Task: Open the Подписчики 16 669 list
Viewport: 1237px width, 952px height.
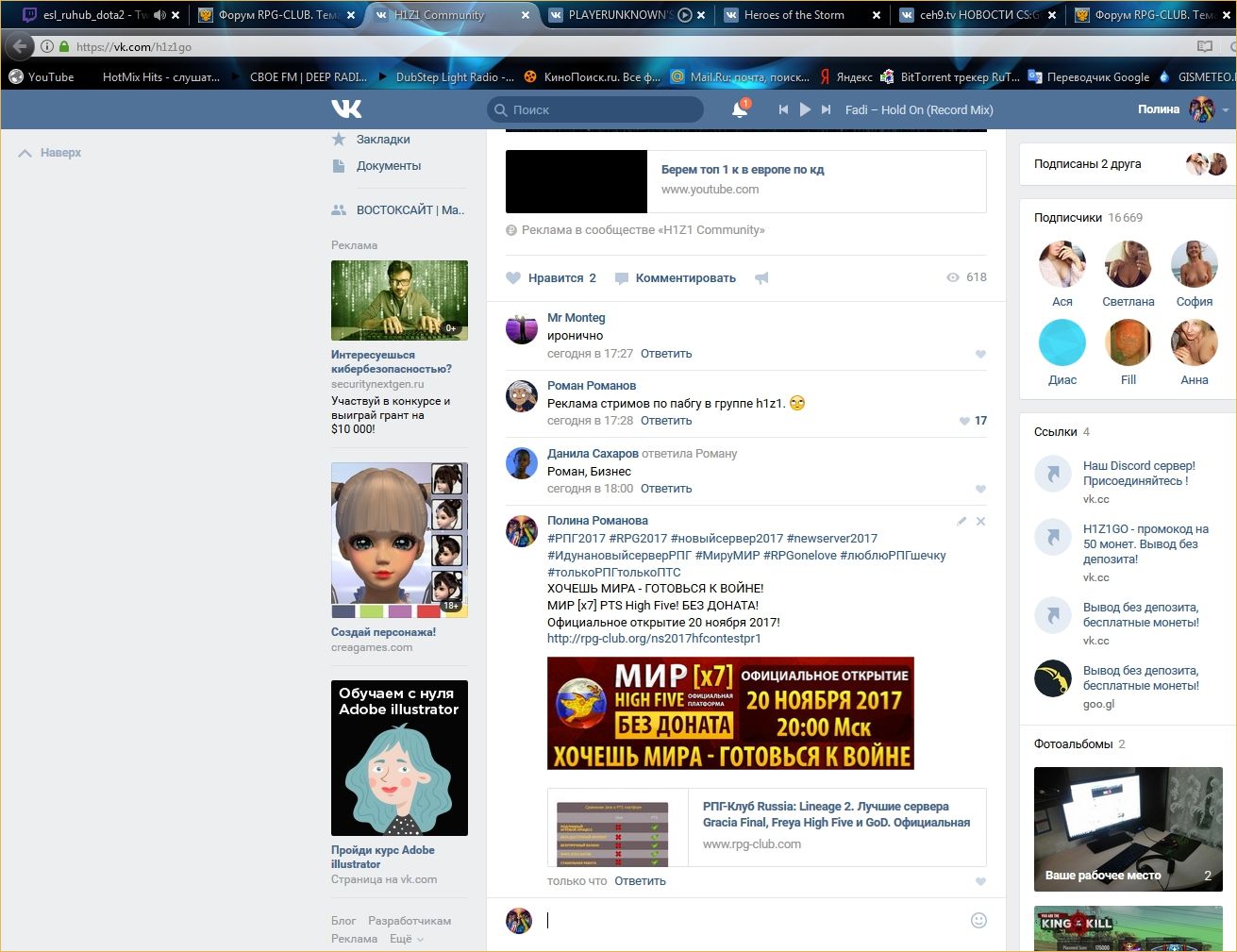Action: coord(1088,218)
